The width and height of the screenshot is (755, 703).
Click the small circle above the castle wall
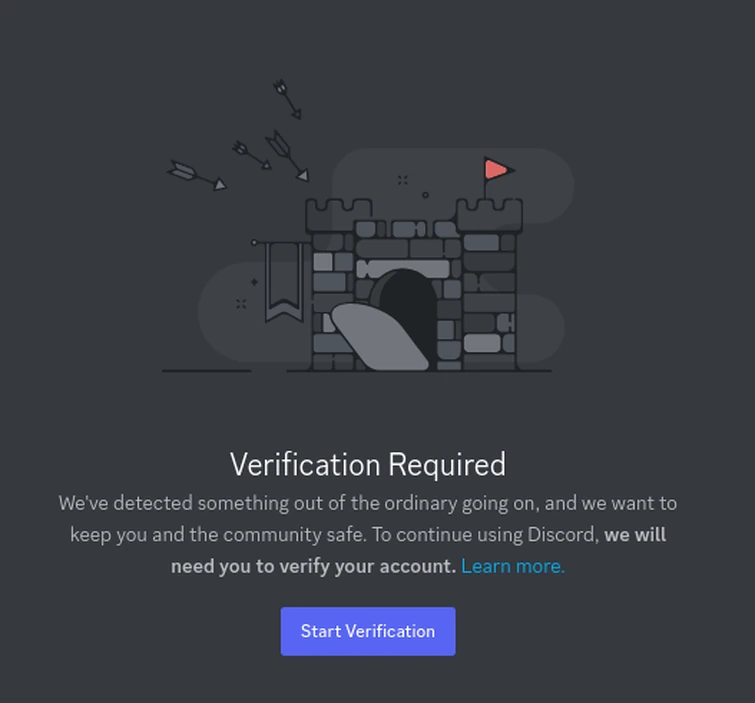click(425, 195)
